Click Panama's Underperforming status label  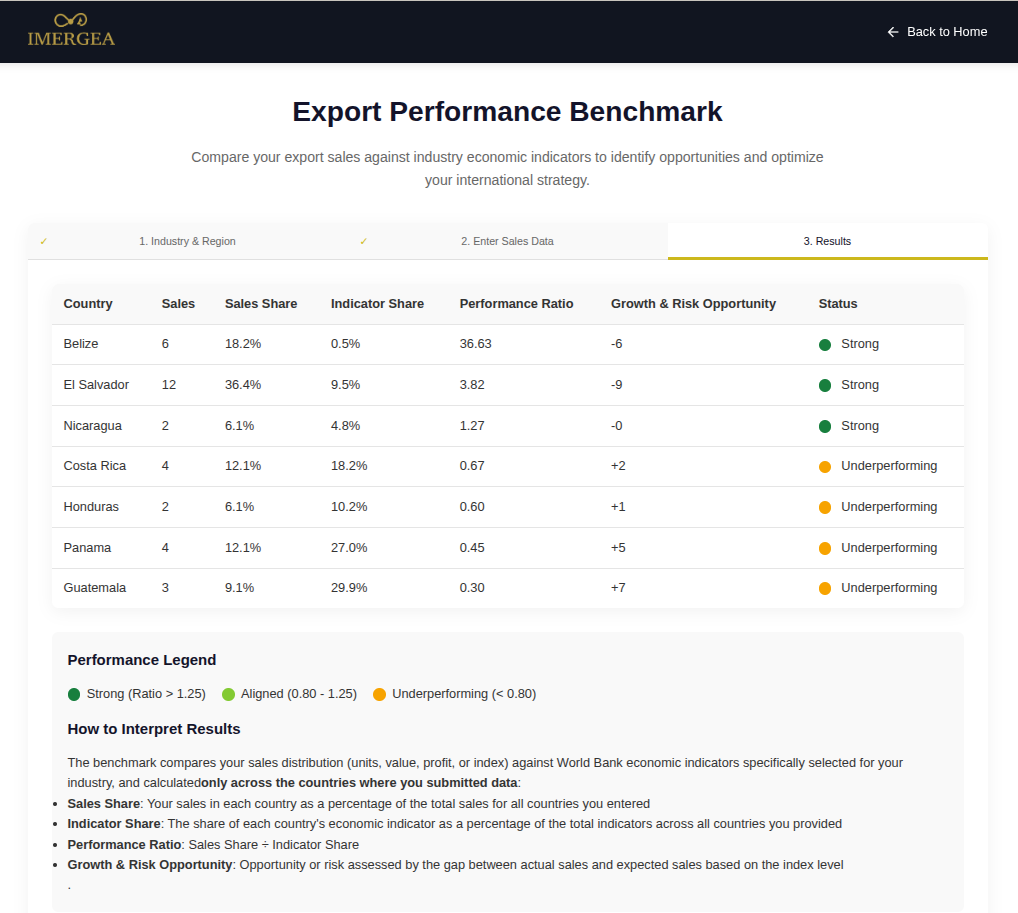[889, 547]
